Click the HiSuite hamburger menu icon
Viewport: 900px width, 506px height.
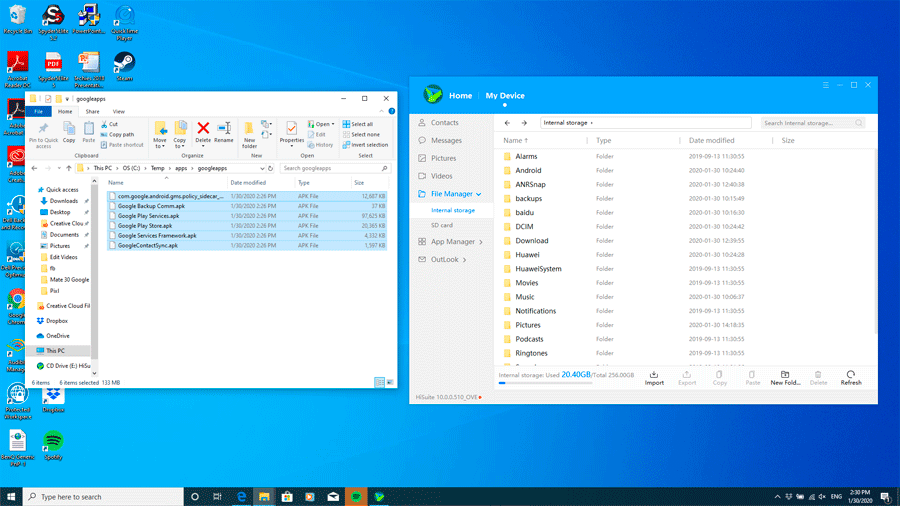(825, 85)
